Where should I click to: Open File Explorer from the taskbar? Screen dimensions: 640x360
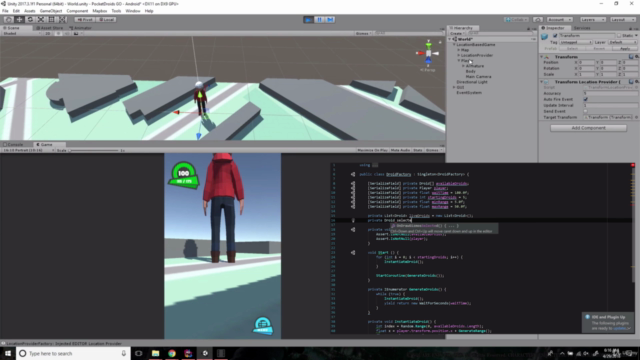(156, 353)
